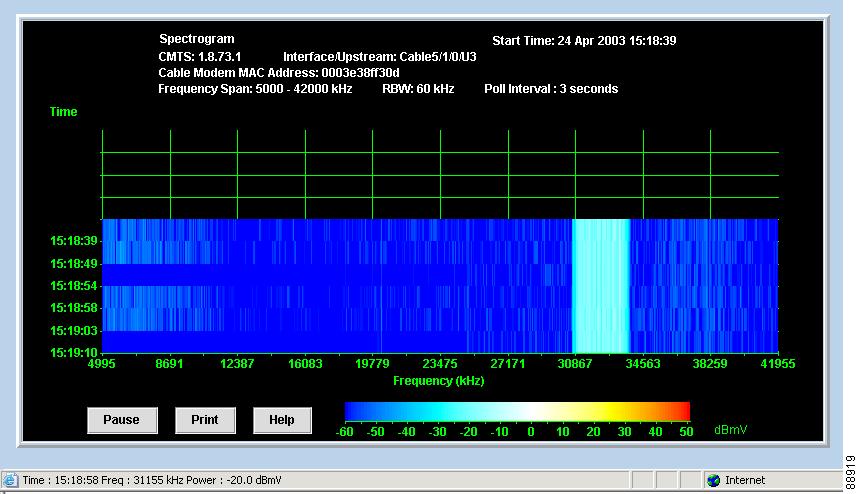Click the red end of the dBmV color scale

point(685,411)
